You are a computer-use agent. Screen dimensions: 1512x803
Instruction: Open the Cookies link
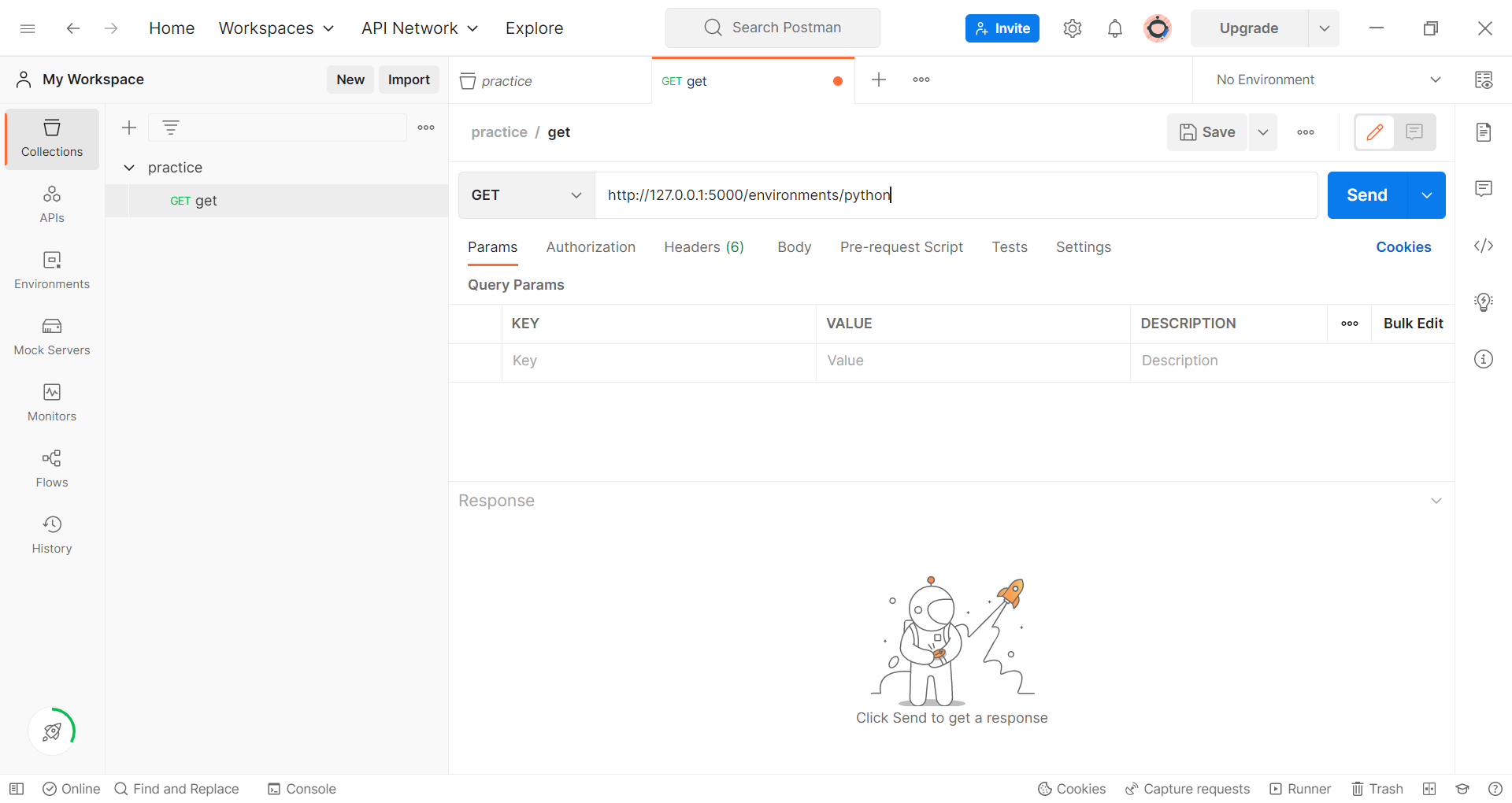click(1403, 247)
